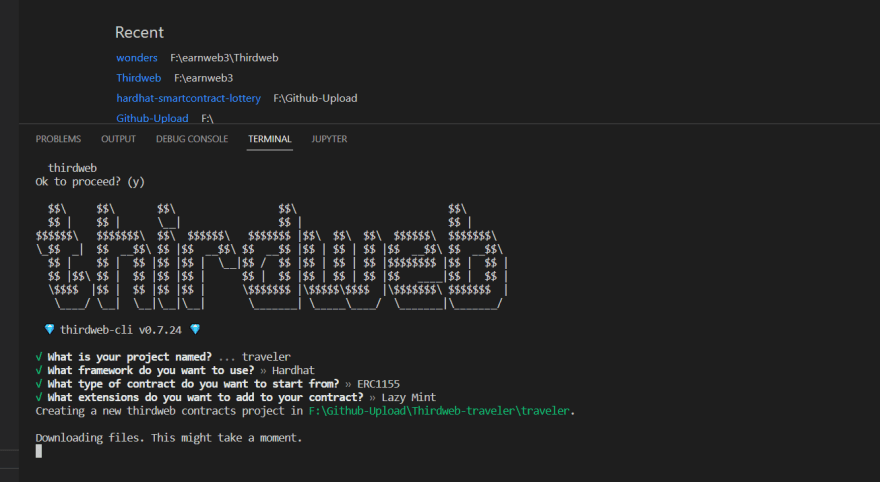
Task: Switch to the JUPYTER tab
Action: (x=329, y=139)
